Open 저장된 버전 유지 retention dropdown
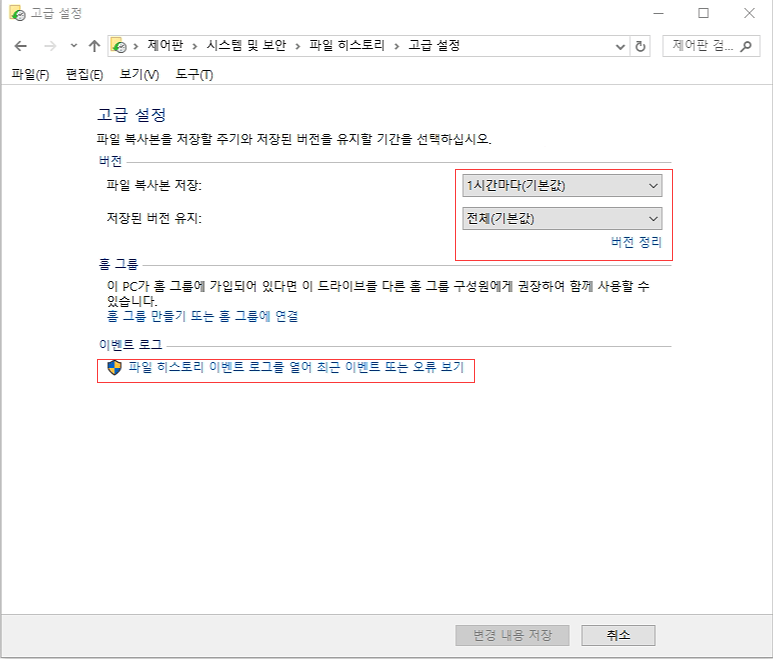Viewport: 773px width, 659px height. click(x=562, y=218)
